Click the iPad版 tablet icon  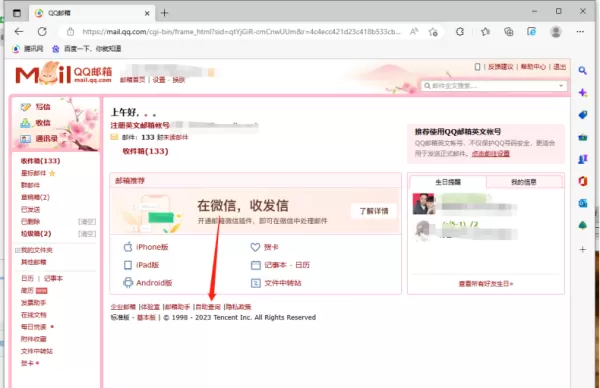coord(128,265)
